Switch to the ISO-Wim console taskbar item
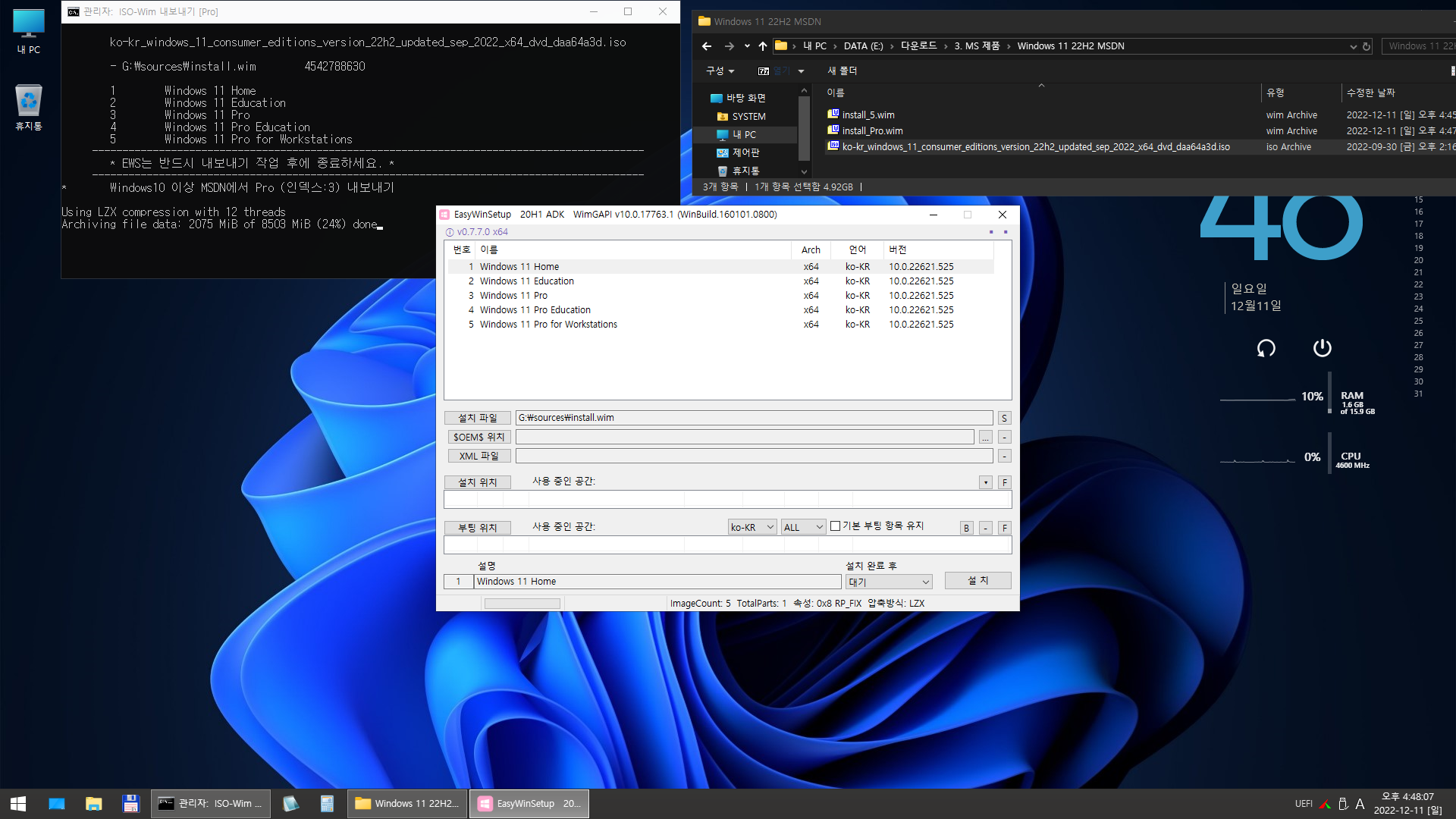 (x=210, y=803)
